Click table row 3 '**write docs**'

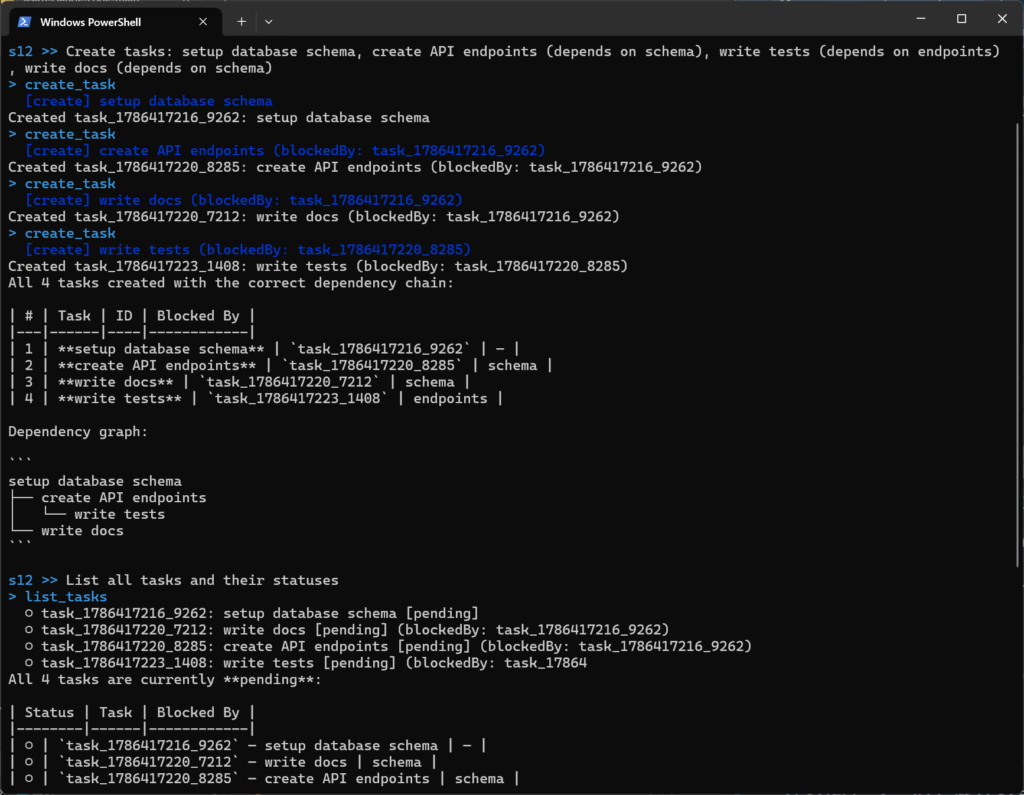(x=239, y=382)
